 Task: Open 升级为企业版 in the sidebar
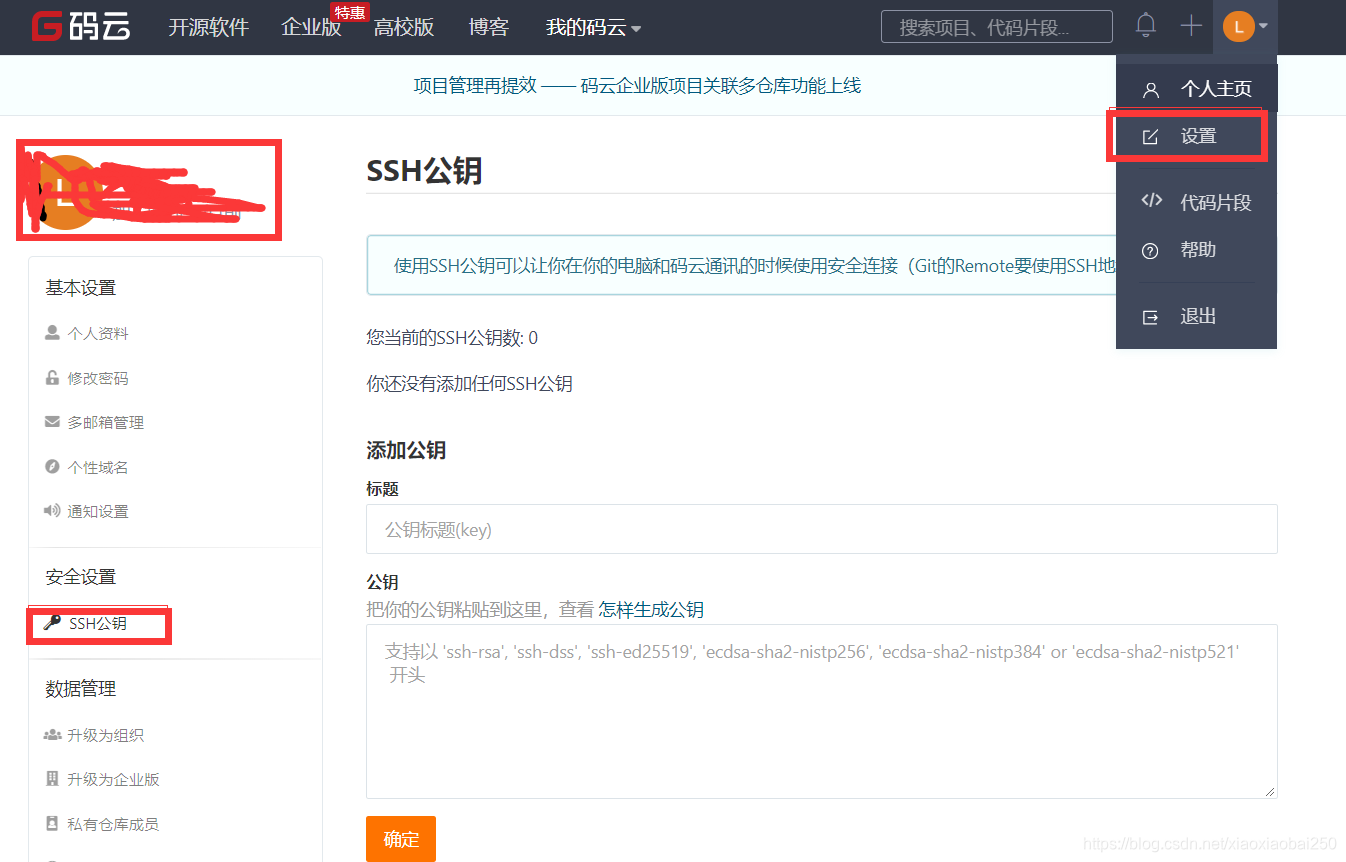[x=113, y=780]
